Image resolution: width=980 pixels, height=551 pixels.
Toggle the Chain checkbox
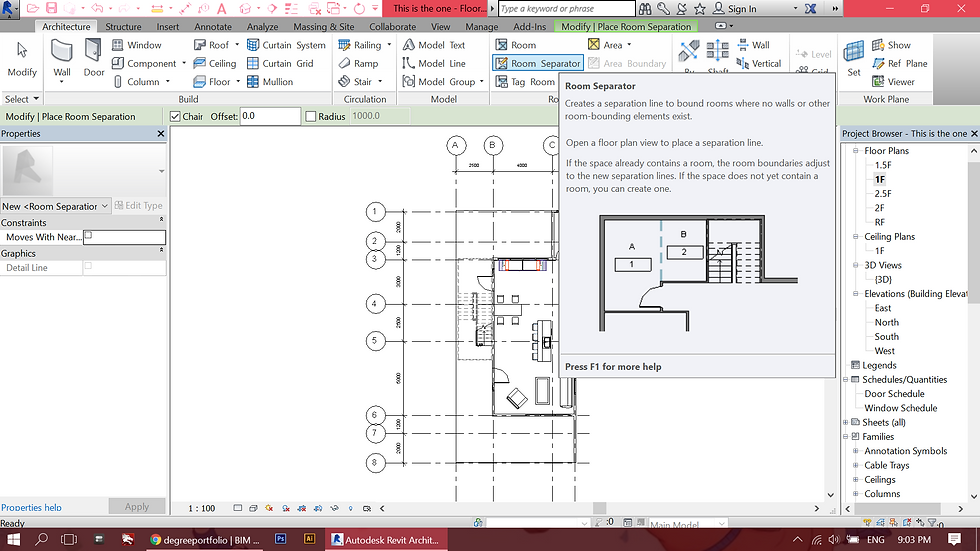click(x=175, y=116)
